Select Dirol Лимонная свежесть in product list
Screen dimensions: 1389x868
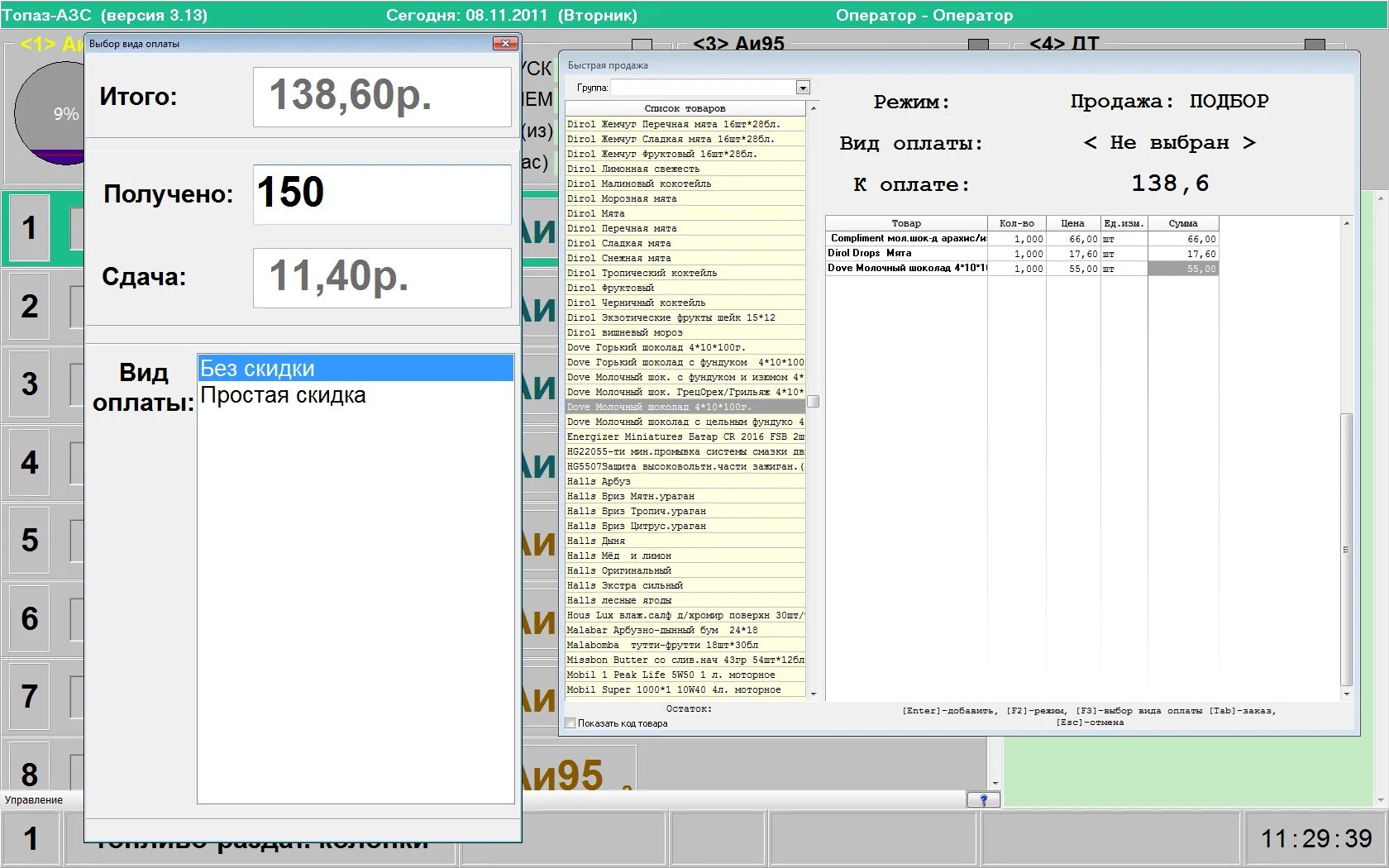point(685,169)
